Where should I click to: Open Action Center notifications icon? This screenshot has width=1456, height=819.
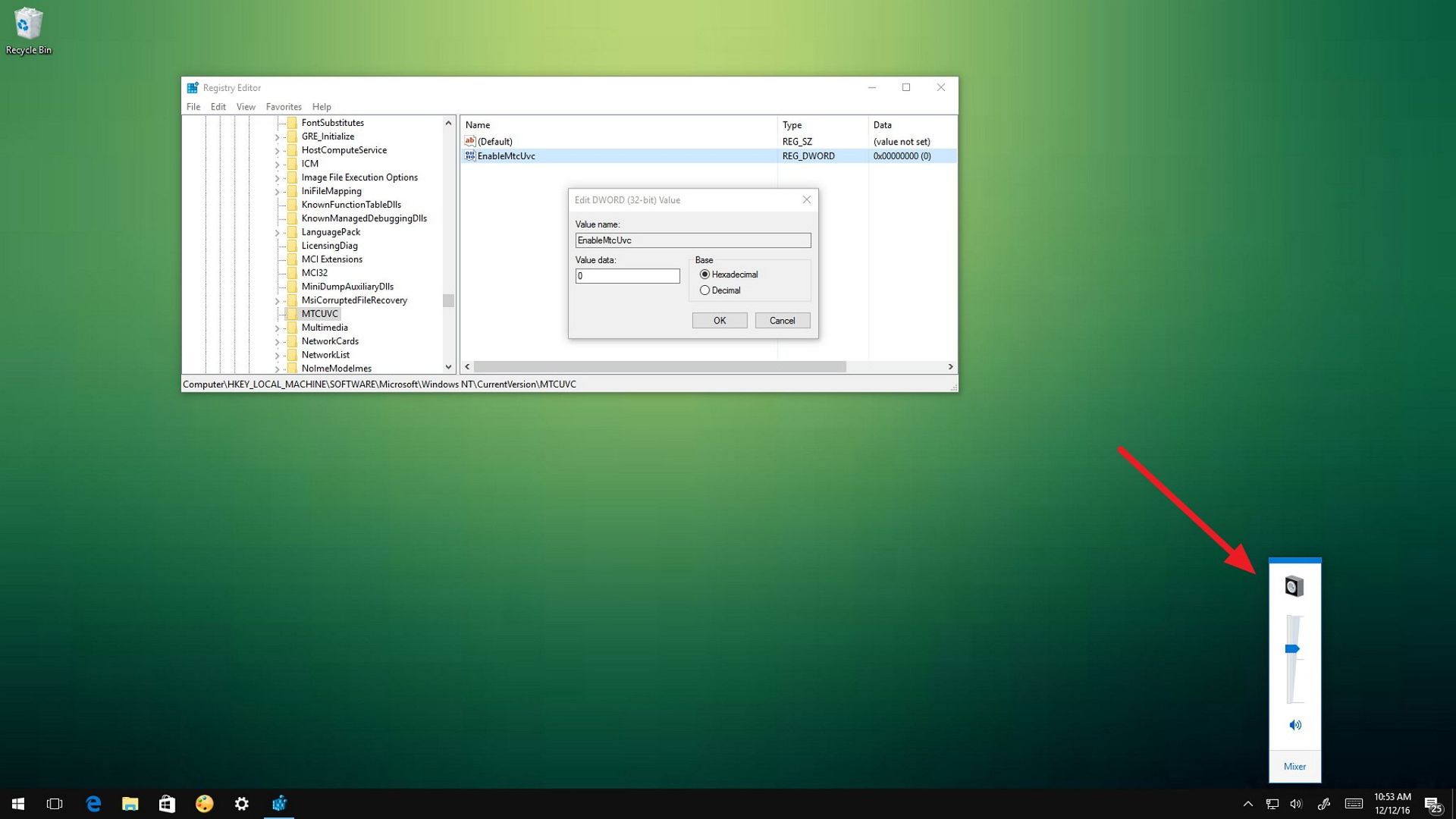(x=1432, y=805)
